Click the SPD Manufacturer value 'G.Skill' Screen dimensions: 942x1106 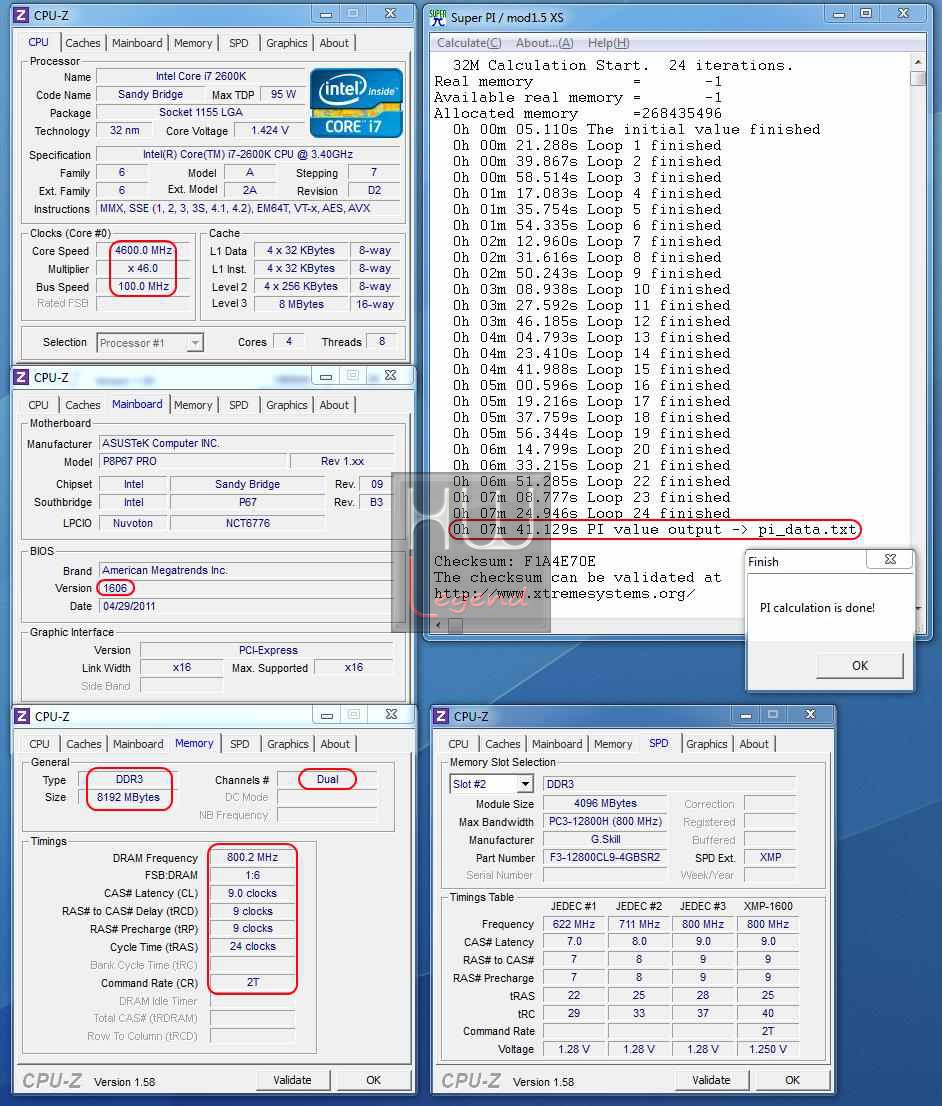click(x=605, y=839)
